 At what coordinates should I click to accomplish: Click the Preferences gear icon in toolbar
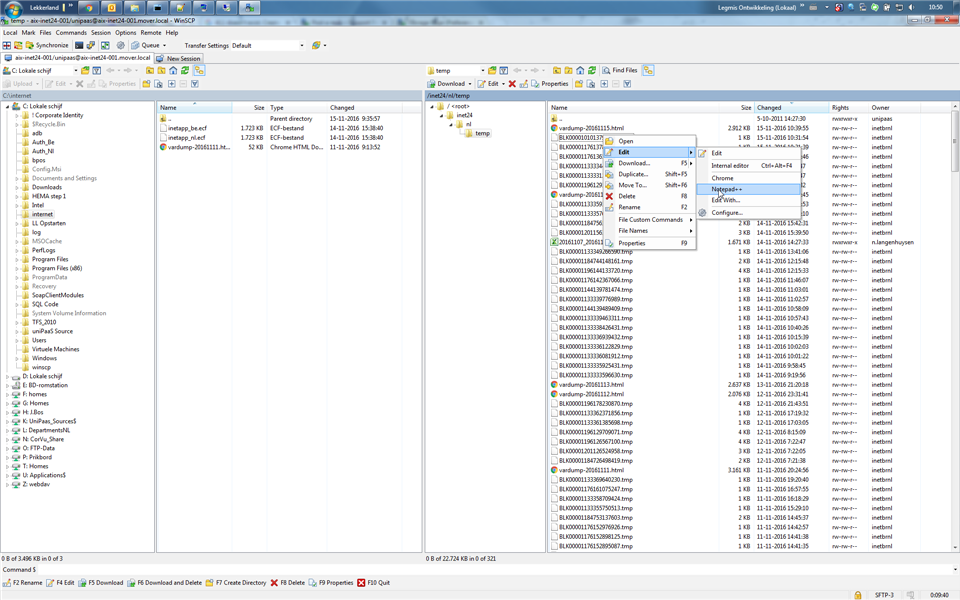coord(121,45)
